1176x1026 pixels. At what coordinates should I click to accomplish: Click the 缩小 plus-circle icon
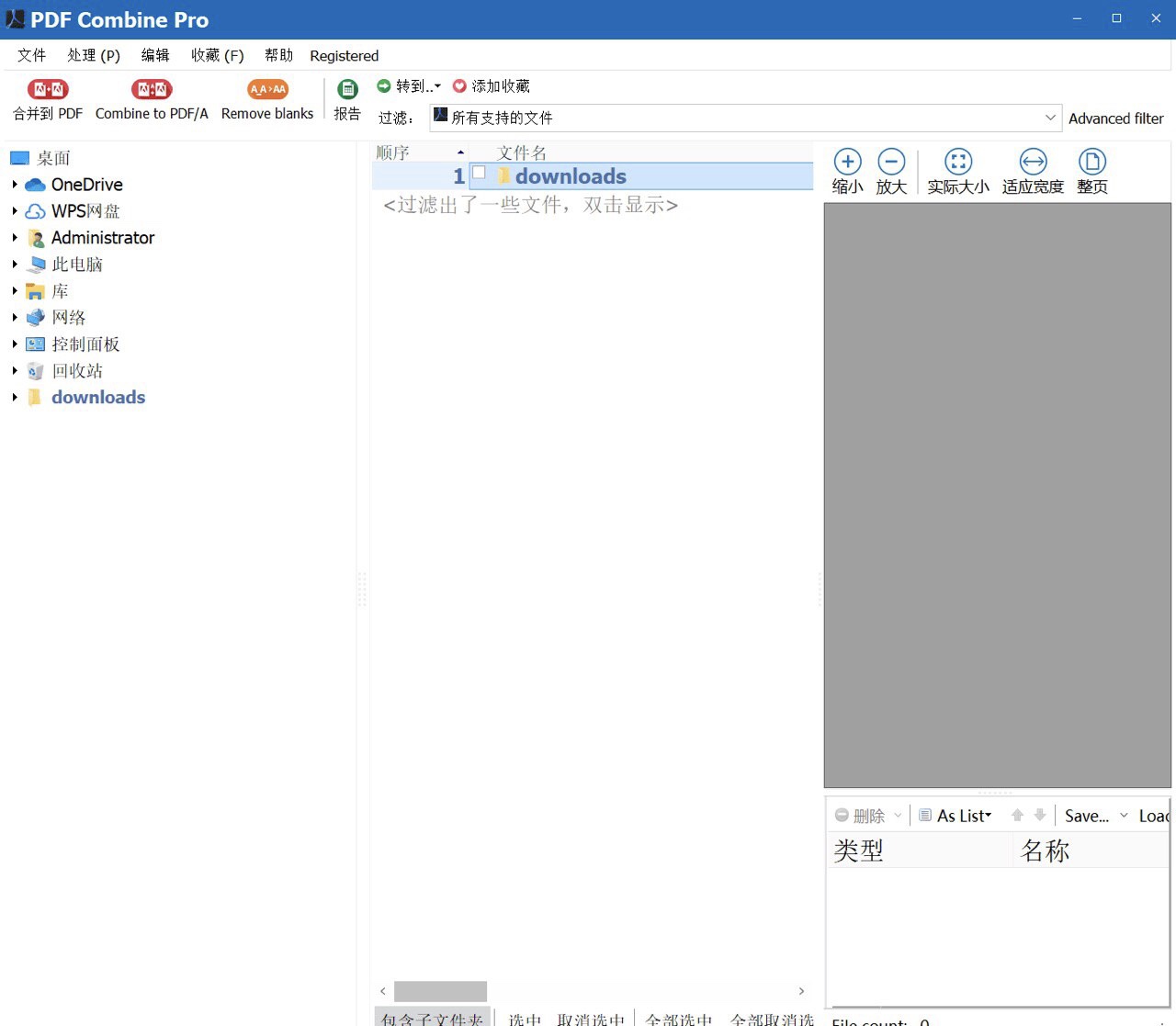(847, 162)
